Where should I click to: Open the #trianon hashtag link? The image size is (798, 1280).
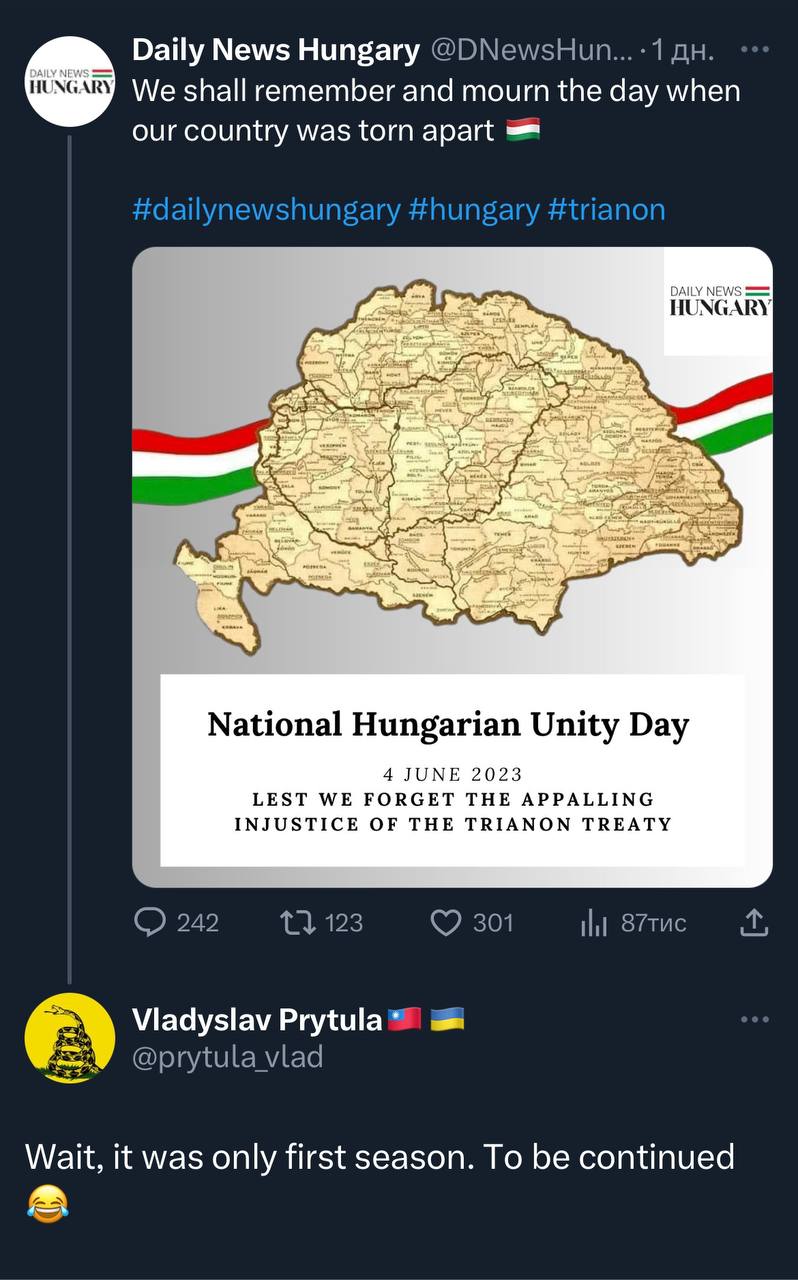click(607, 210)
